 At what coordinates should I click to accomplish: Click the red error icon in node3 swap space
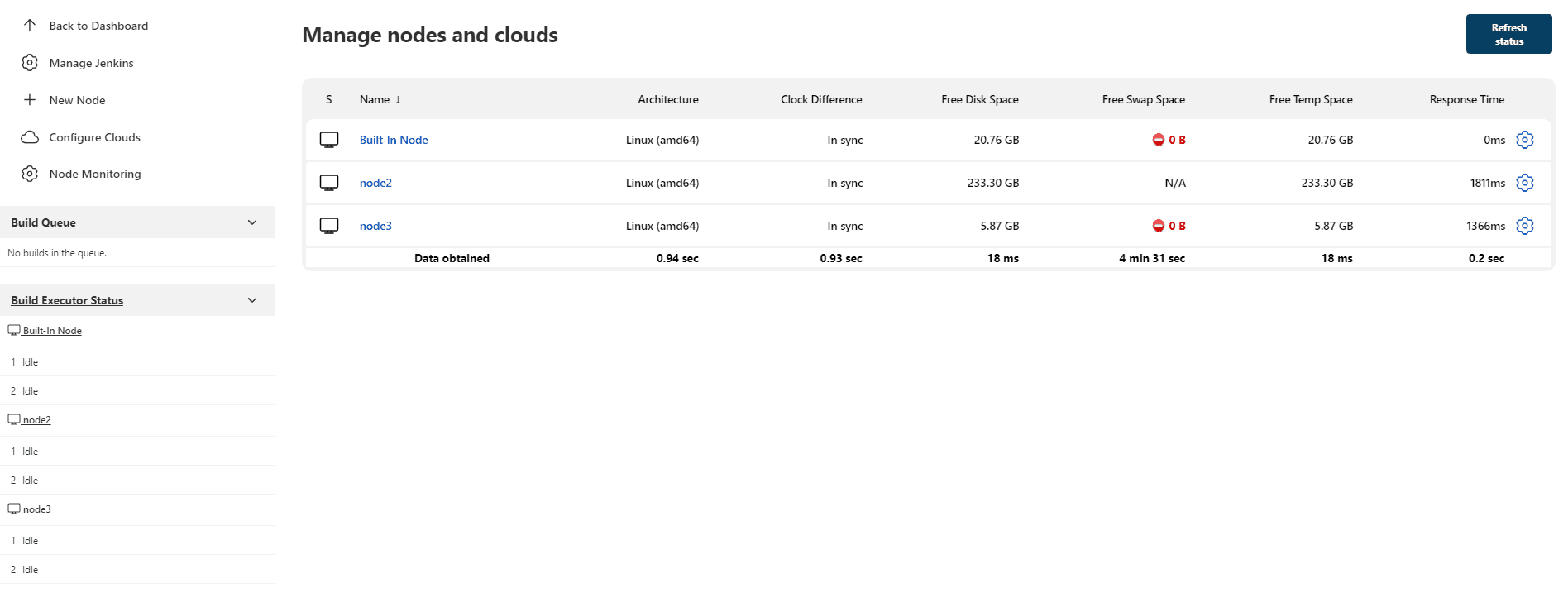tap(1158, 226)
